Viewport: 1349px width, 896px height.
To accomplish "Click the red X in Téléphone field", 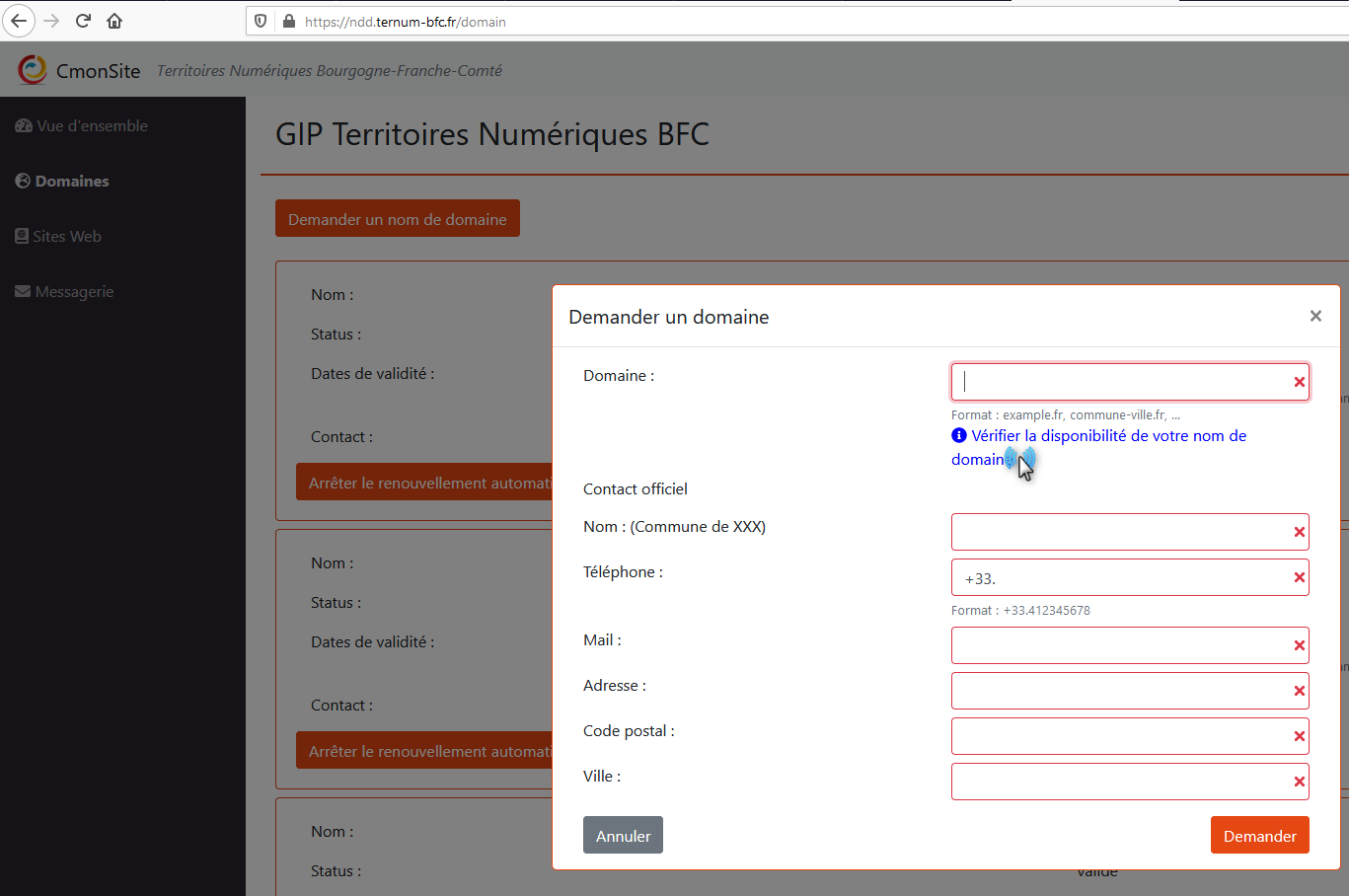I will tap(1299, 577).
